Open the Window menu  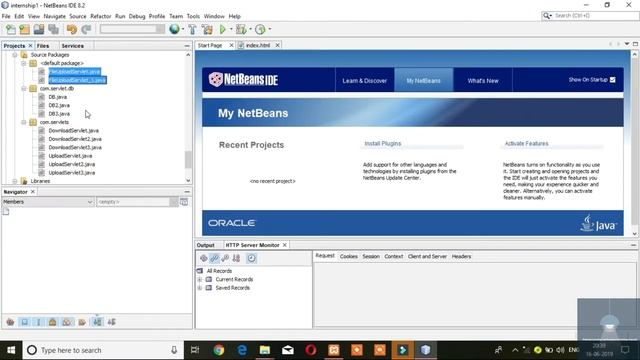pos(214,16)
